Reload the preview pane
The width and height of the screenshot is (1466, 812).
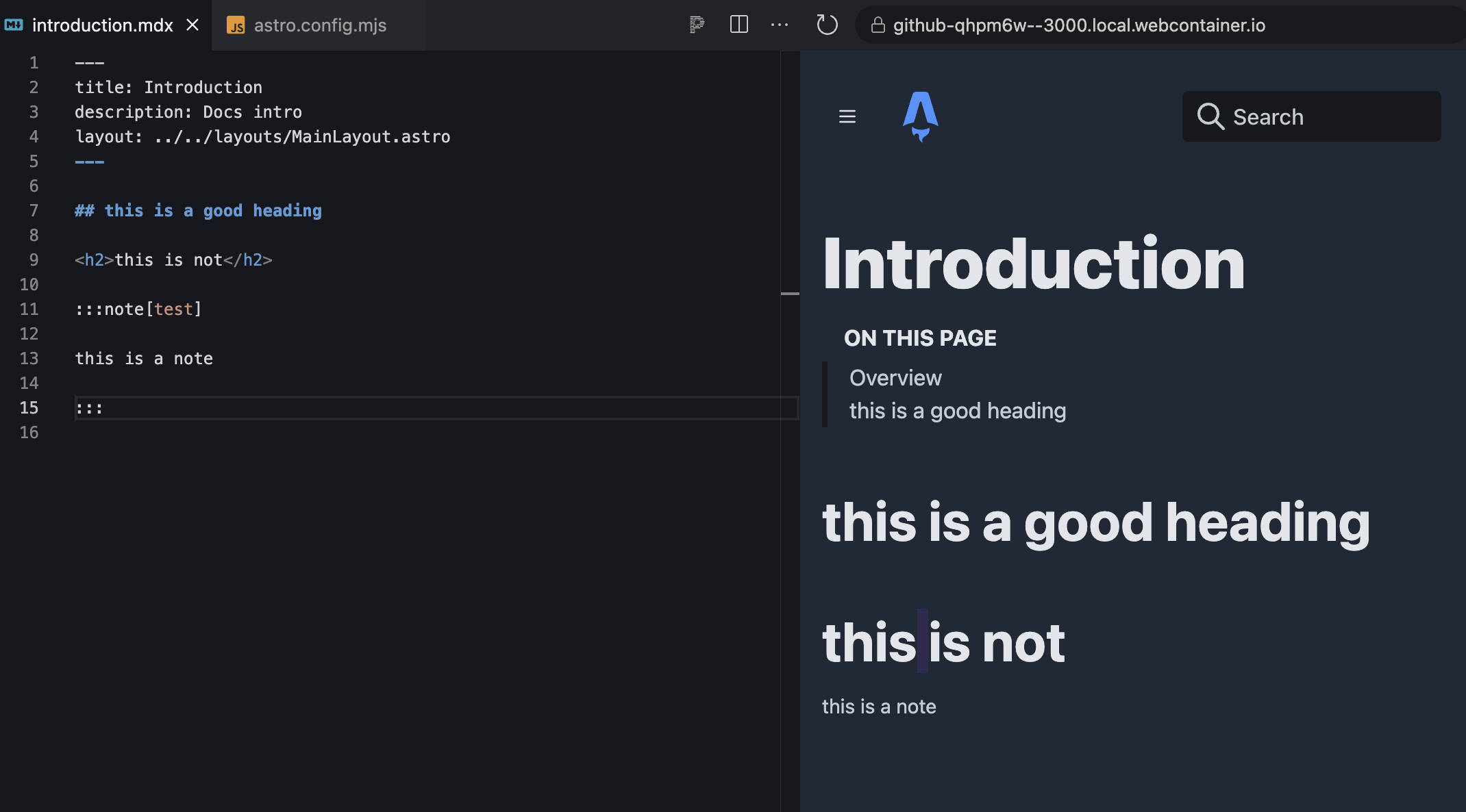pyautogui.click(x=826, y=25)
